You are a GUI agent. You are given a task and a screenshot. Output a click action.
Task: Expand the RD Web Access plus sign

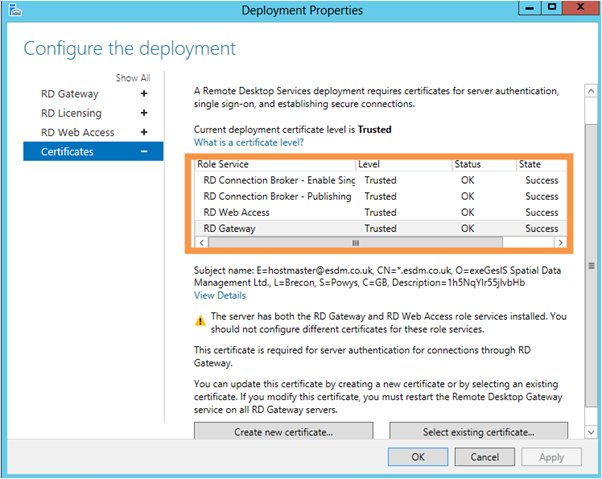tap(144, 132)
